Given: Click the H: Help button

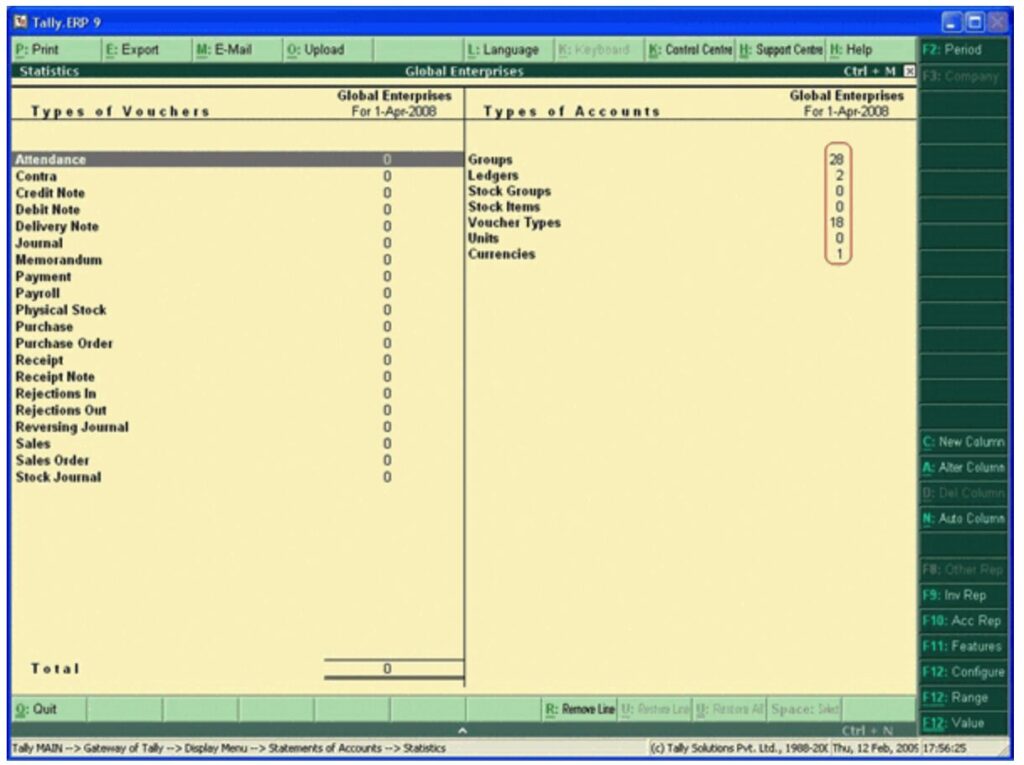Looking at the screenshot, I should point(871,50).
